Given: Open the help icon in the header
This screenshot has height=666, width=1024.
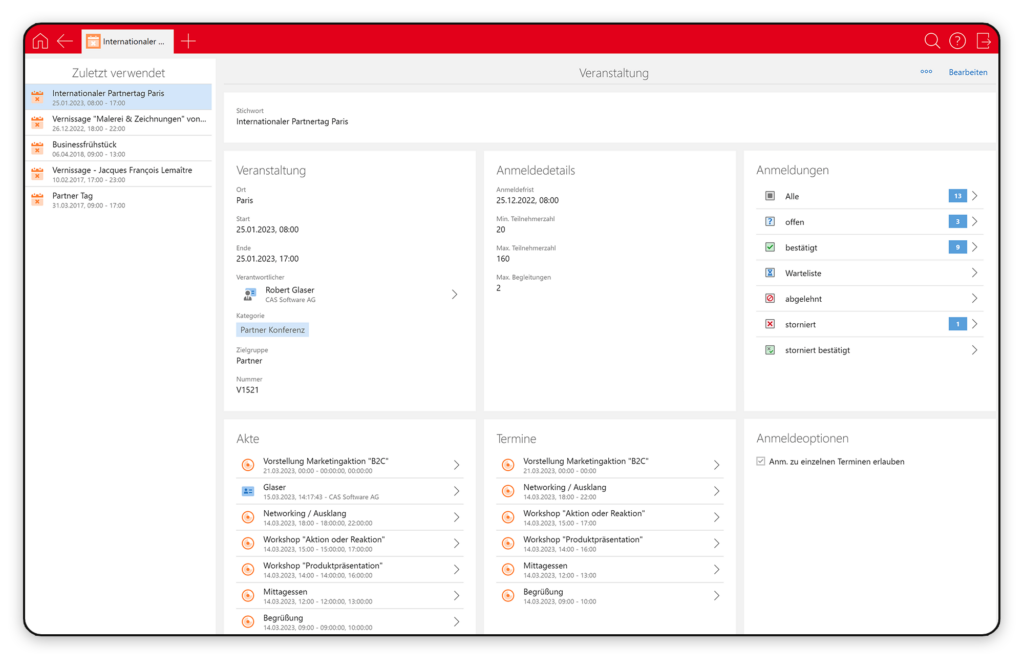Looking at the screenshot, I should pos(958,41).
